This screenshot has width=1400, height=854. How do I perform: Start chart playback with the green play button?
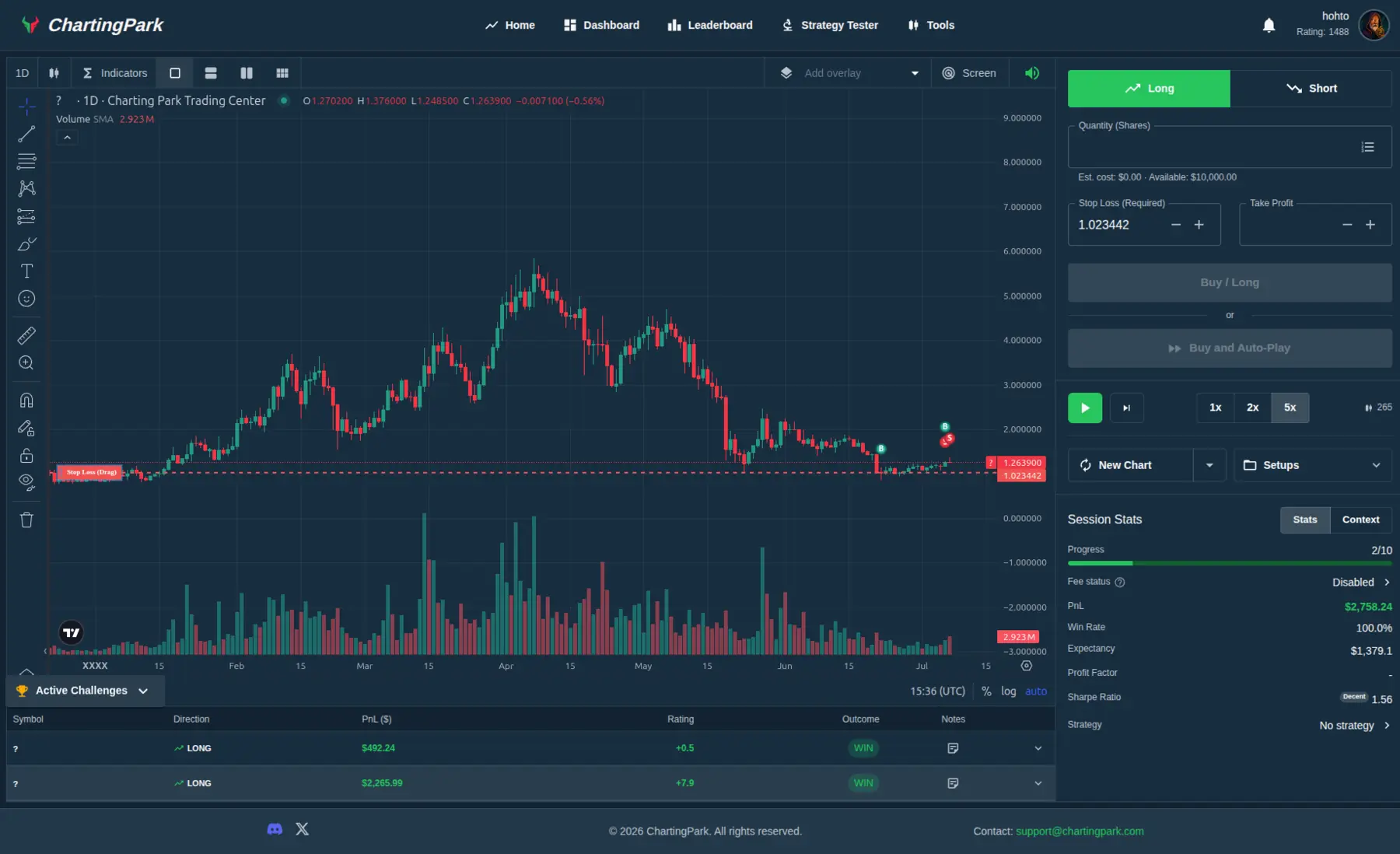coord(1085,408)
